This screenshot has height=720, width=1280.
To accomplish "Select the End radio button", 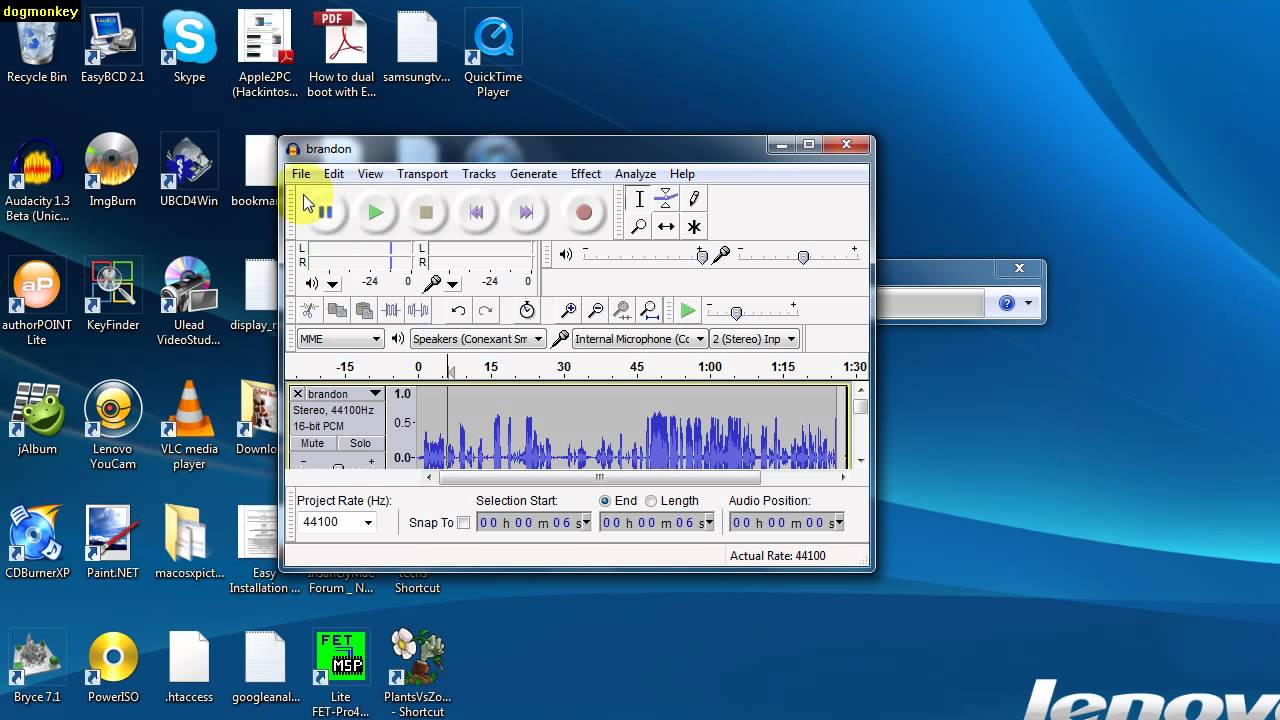I will (605, 501).
